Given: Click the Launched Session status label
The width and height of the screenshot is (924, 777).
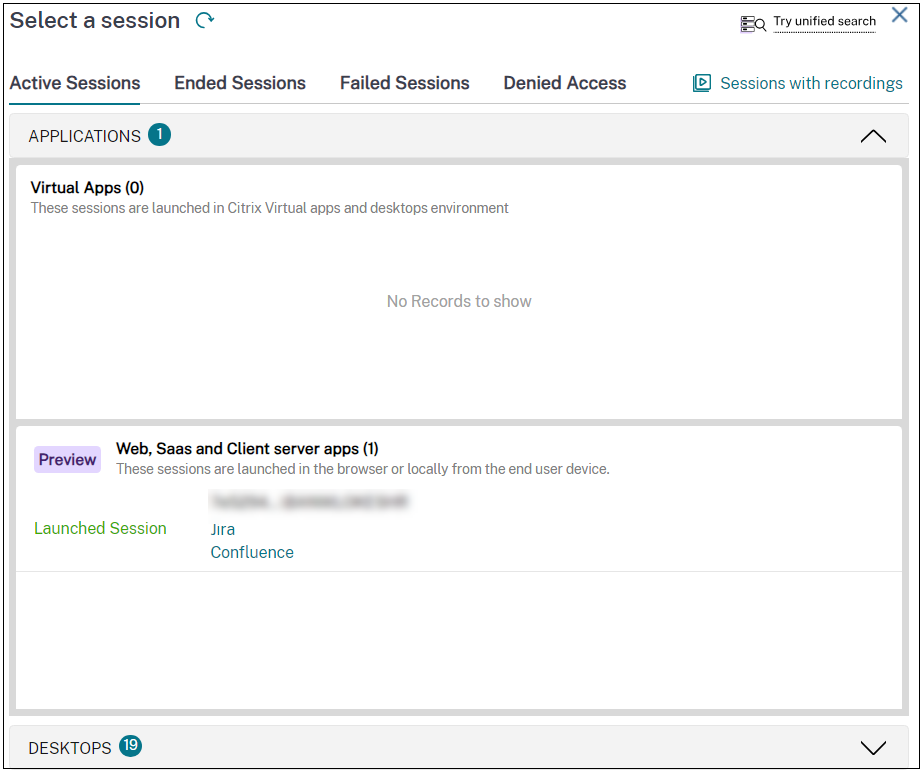Looking at the screenshot, I should coord(100,529).
